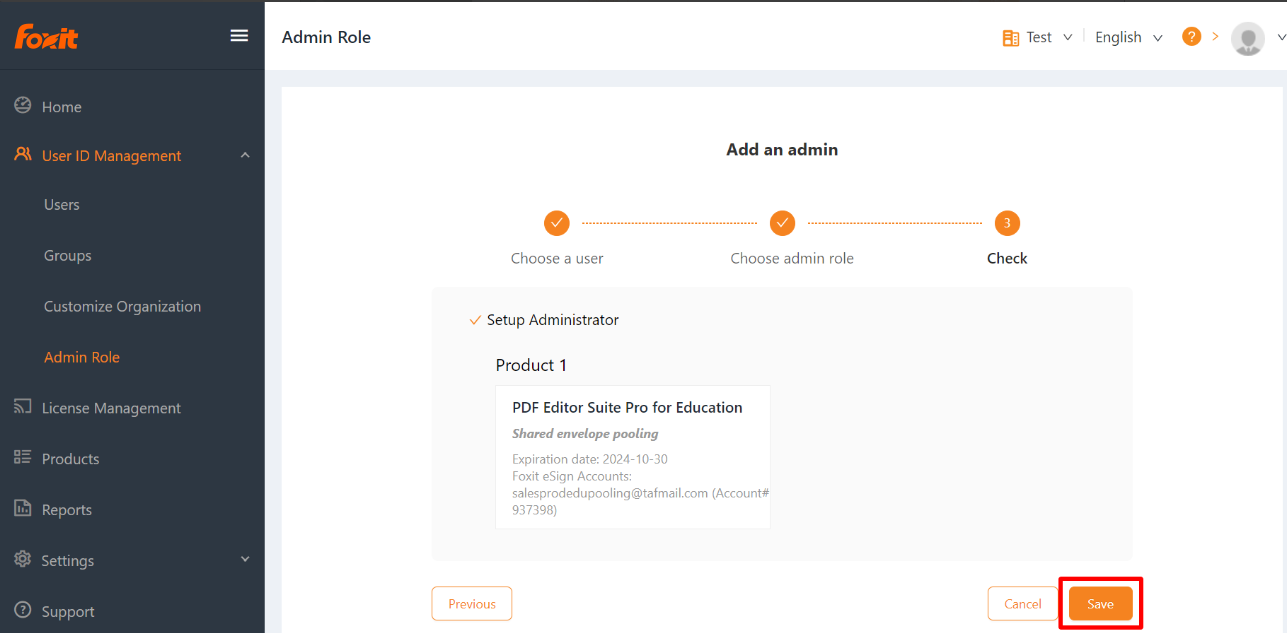Image resolution: width=1287 pixels, height=633 pixels.
Task: Click the Setup Administrator checkmark
Action: tap(475, 321)
